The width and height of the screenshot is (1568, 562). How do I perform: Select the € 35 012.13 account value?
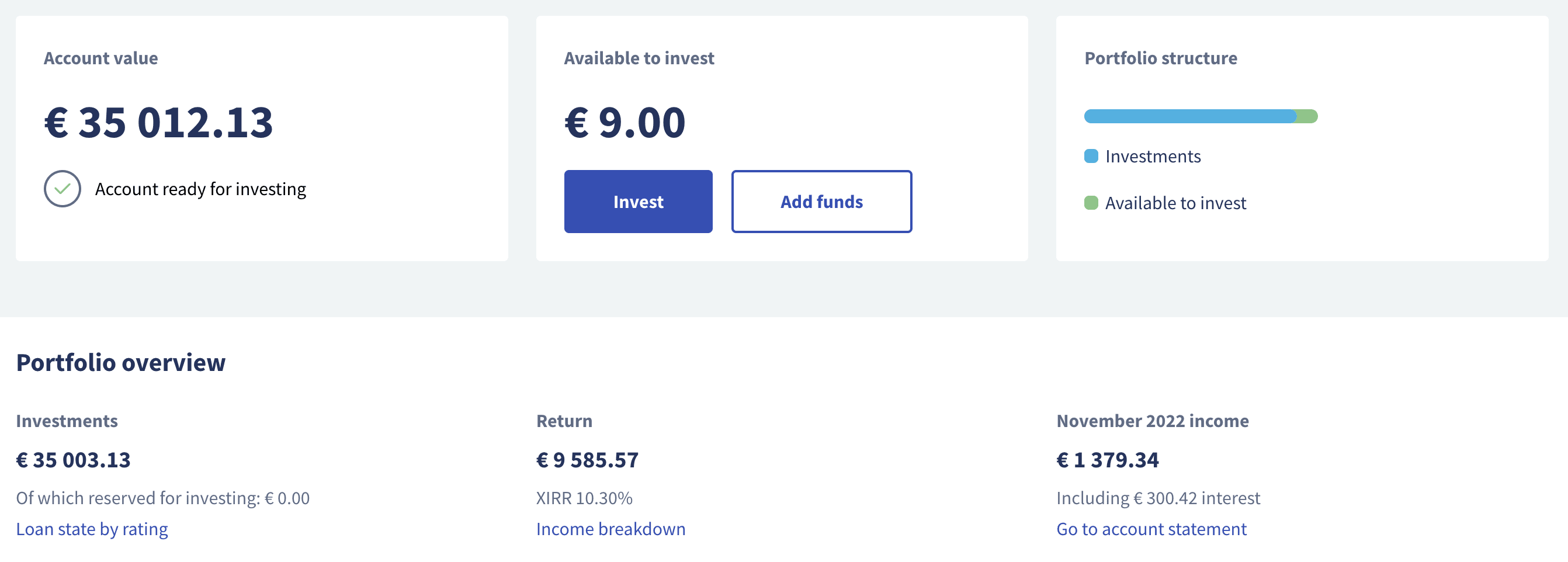point(159,122)
